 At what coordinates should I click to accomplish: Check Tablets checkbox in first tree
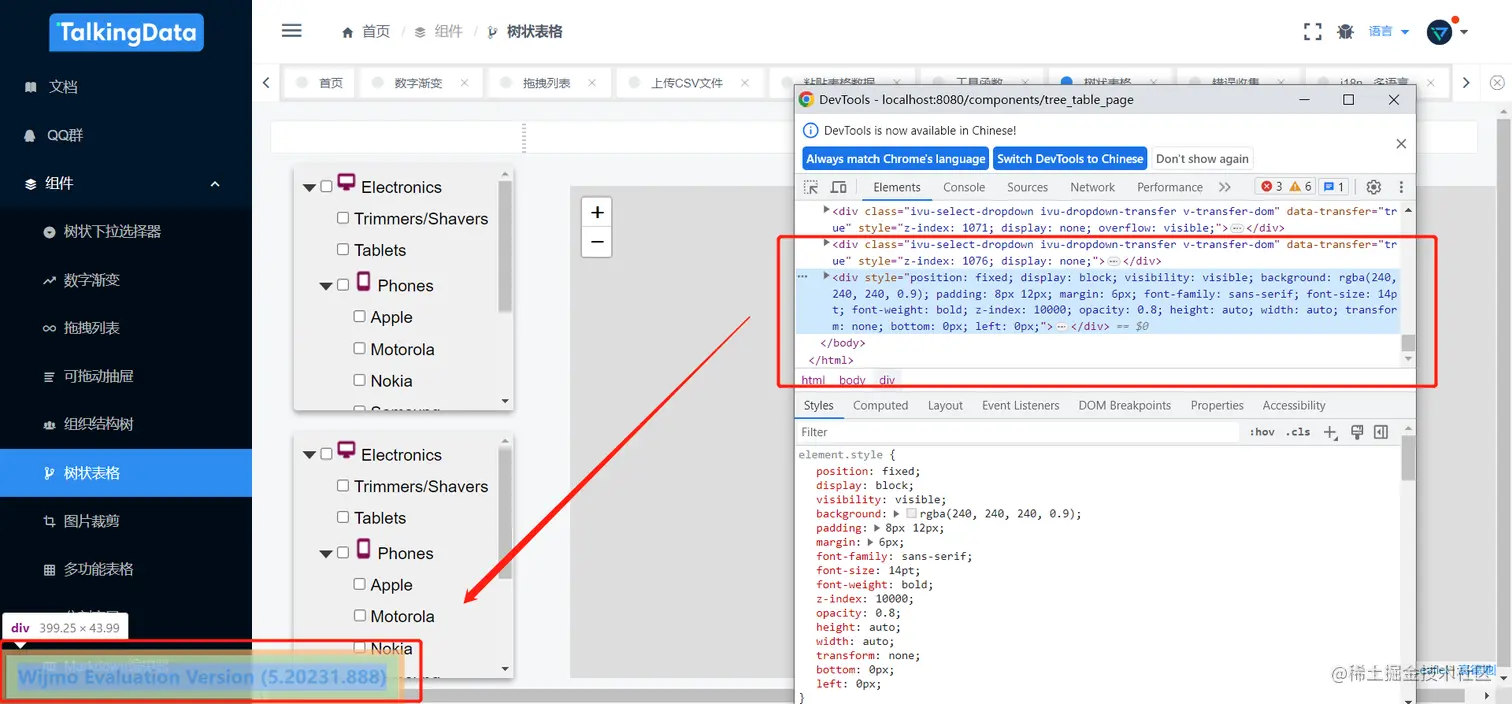pyautogui.click(x=343, y=250)
